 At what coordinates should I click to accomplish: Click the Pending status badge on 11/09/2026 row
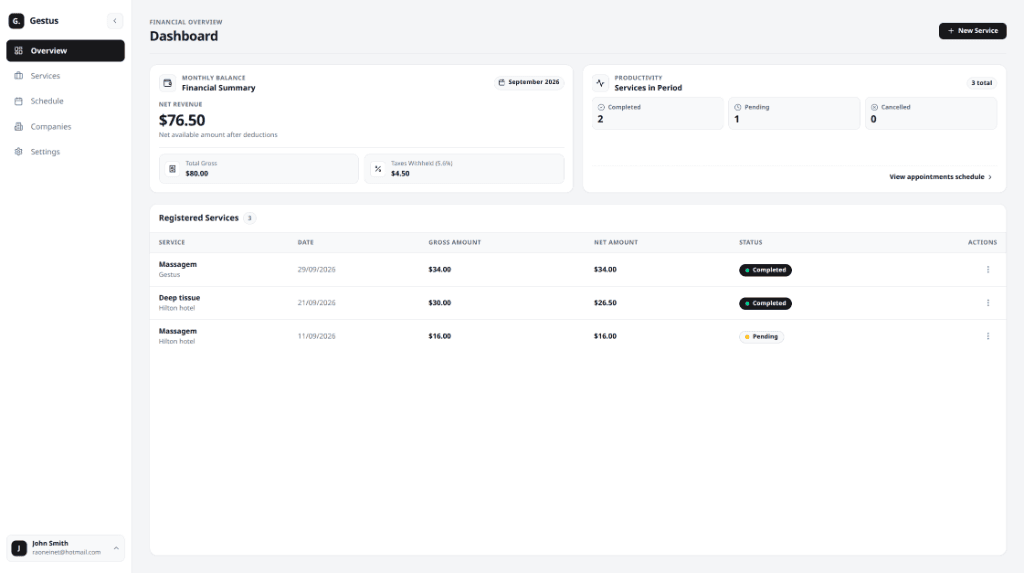(x=761, y=336)
